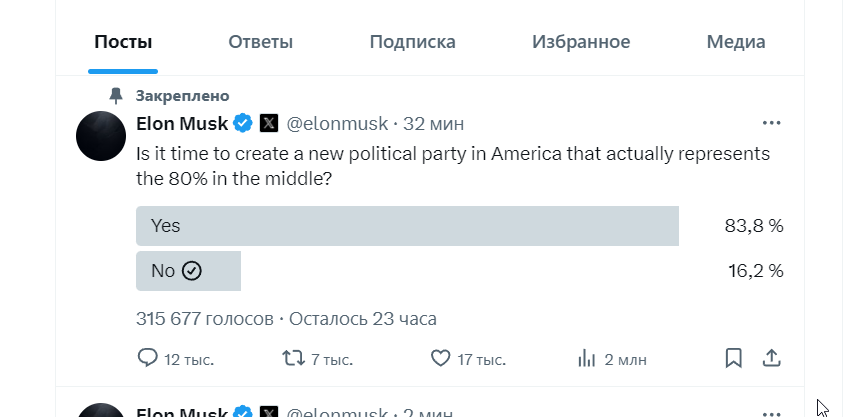Open the pinned post's three-dot menu
Screen dimensions: 847x417
[771, 123]
